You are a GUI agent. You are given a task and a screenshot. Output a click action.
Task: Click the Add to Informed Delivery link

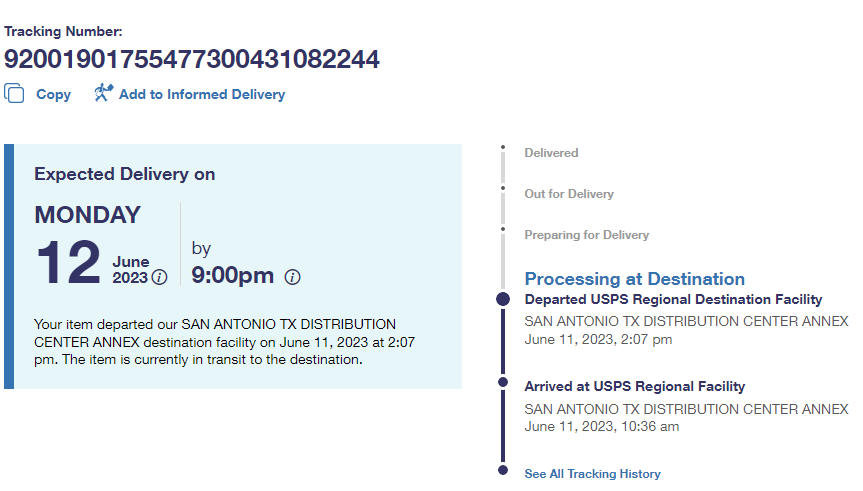(x=201, y=94)
